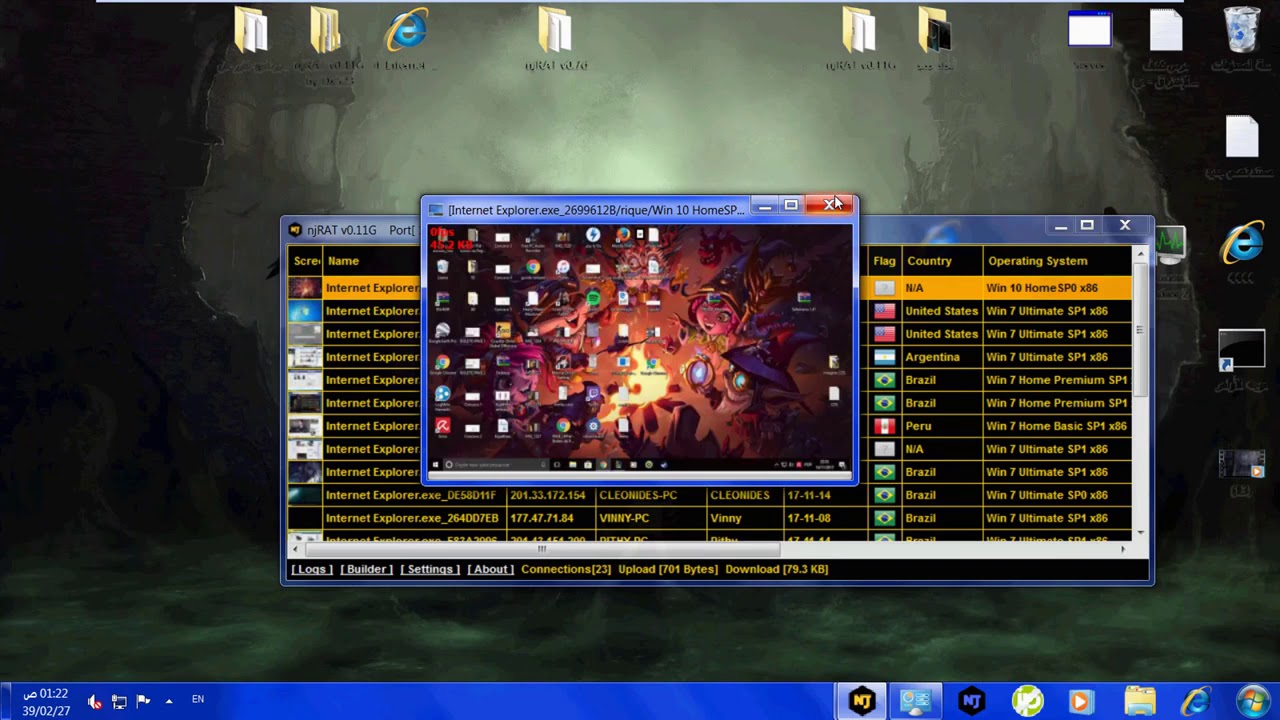Screen dimensions: 1280x720
Task: Select the screen thumbnail in the Argentina row
Action: (305, 357)
